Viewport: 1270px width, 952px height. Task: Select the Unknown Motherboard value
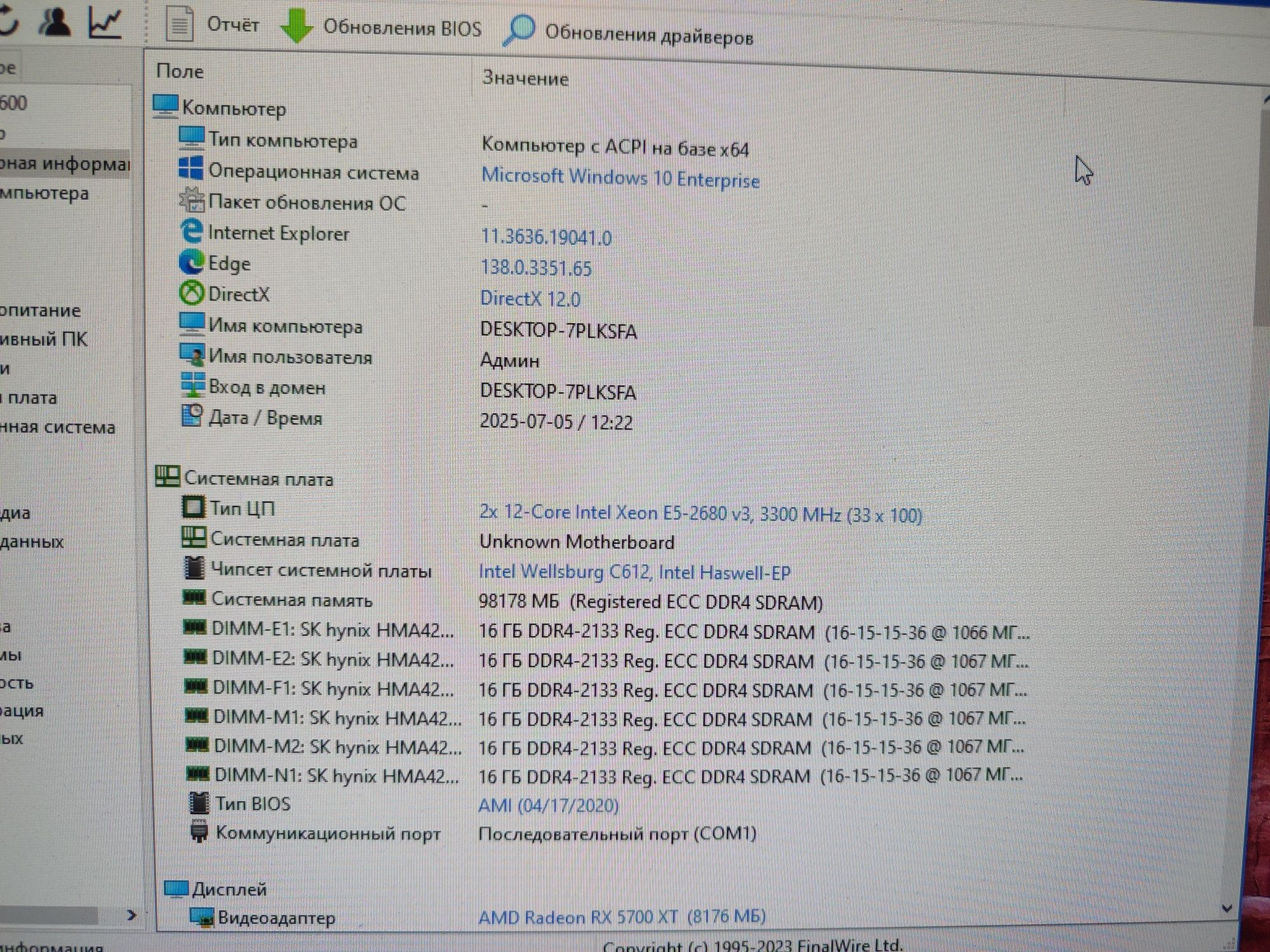tap(577, 542)
